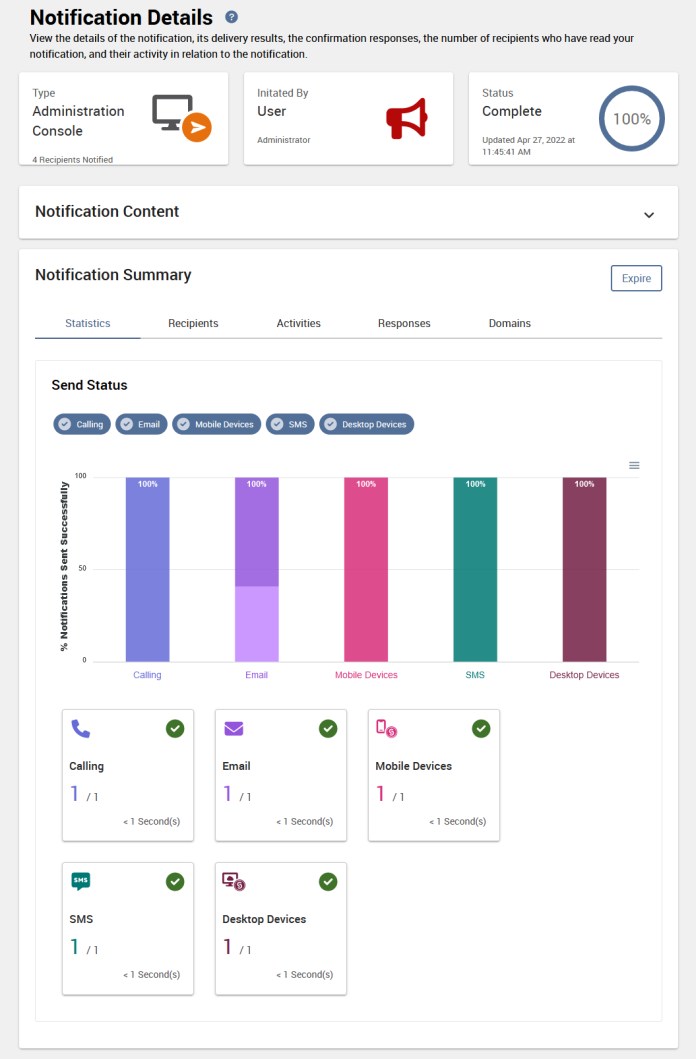
Task: Toggle the Email filter chip
Action: [141, 424]
